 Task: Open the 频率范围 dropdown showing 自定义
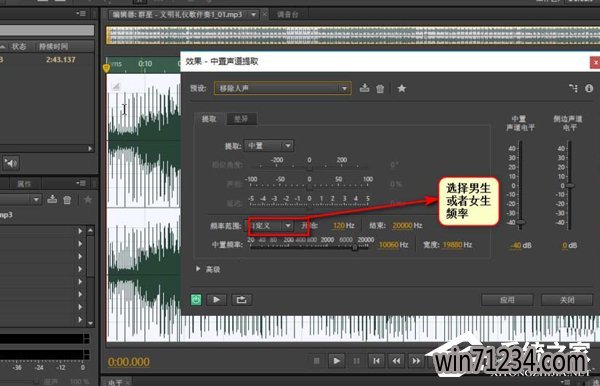pyautogui.click(x=269, y=226)
